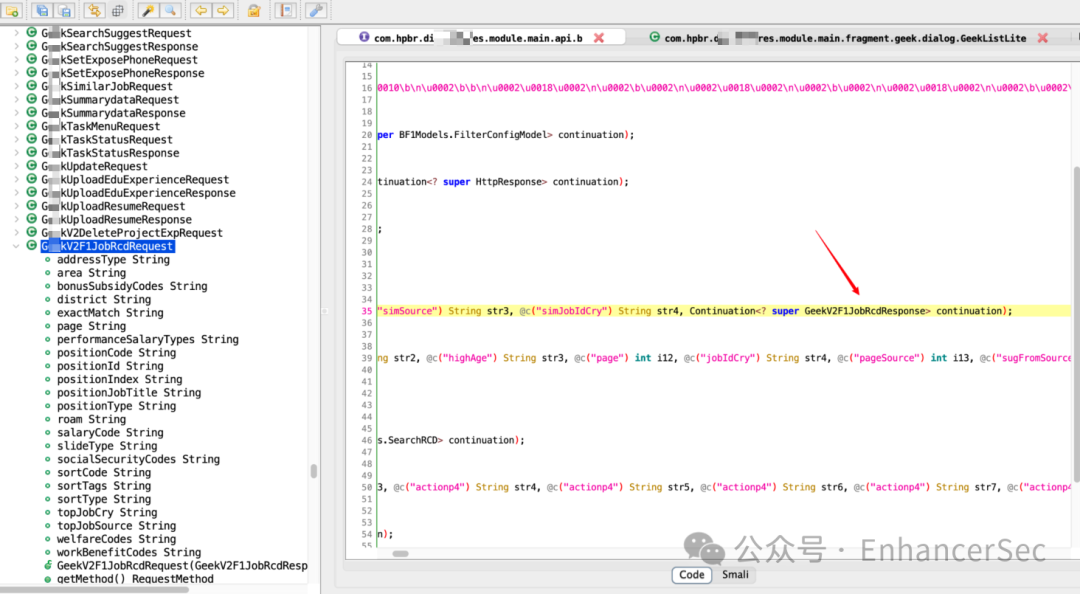Screen dimensions: 1080x594
Task: Open class search magnifier icon
Action: 171,10
